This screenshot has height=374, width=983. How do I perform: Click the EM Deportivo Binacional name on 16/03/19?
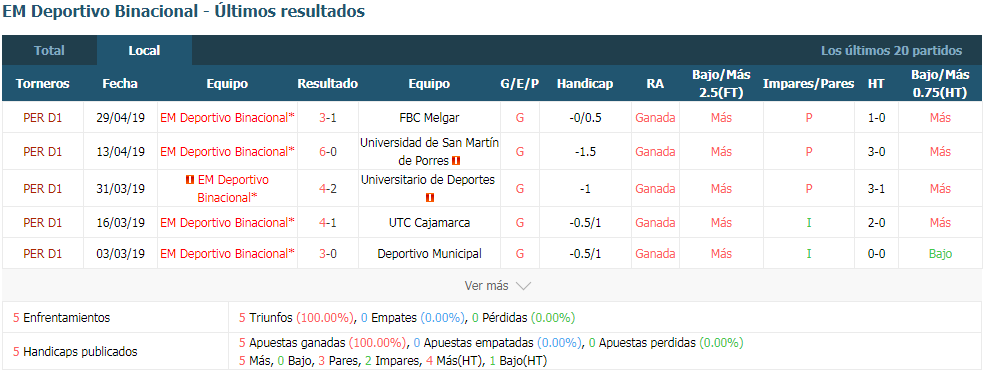coord(227,223)
